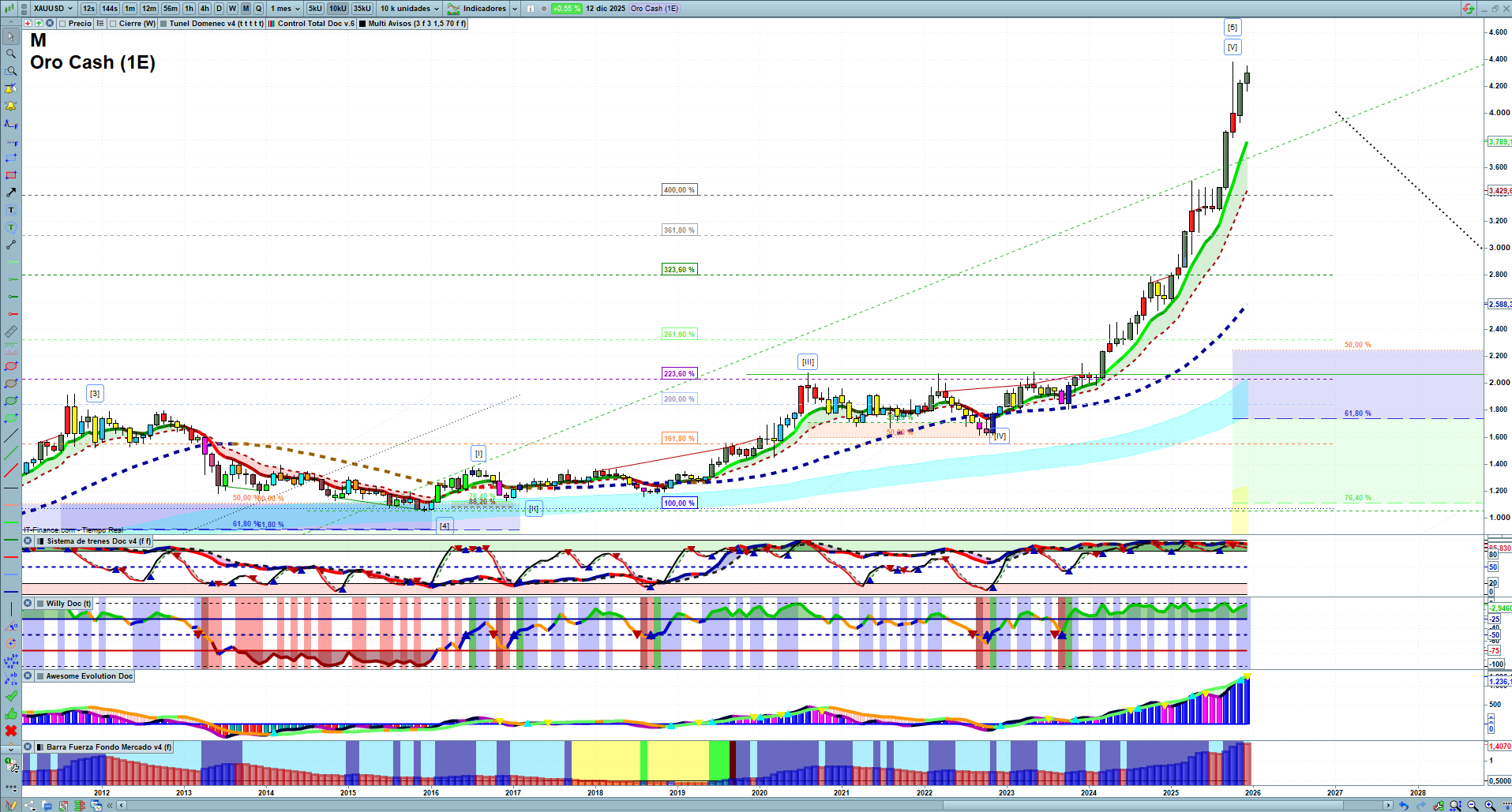
Task: Activate the magnifier zoom tool
Action: [11, 54]
